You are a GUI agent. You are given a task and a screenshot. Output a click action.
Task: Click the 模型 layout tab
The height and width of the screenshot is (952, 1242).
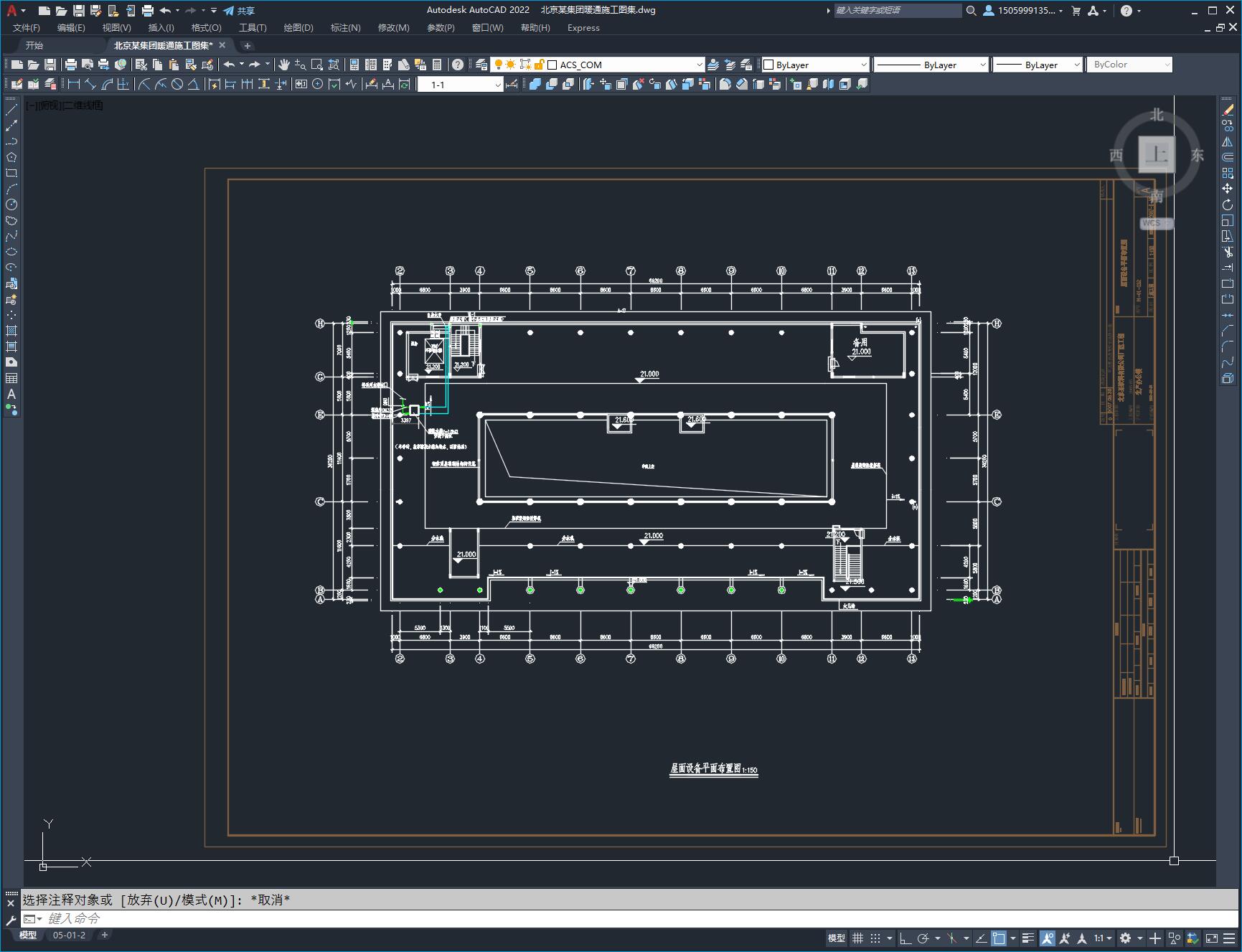click(x=28, y=935)
